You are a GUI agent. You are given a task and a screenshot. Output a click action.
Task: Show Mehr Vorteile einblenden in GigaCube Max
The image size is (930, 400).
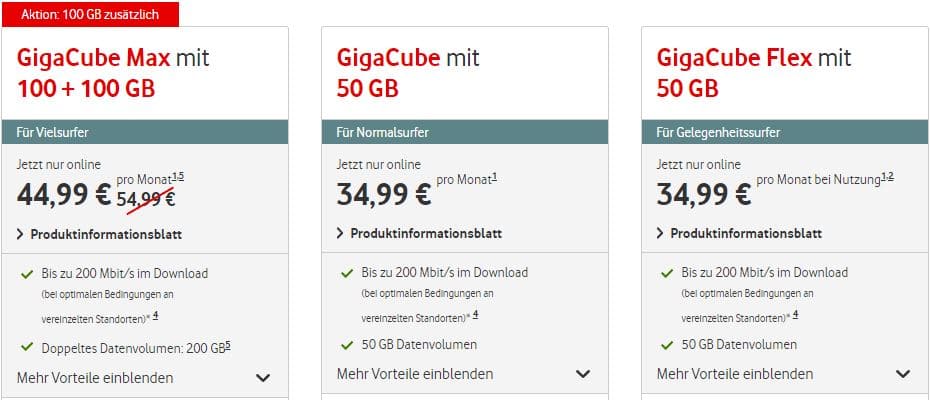[95, 378]
